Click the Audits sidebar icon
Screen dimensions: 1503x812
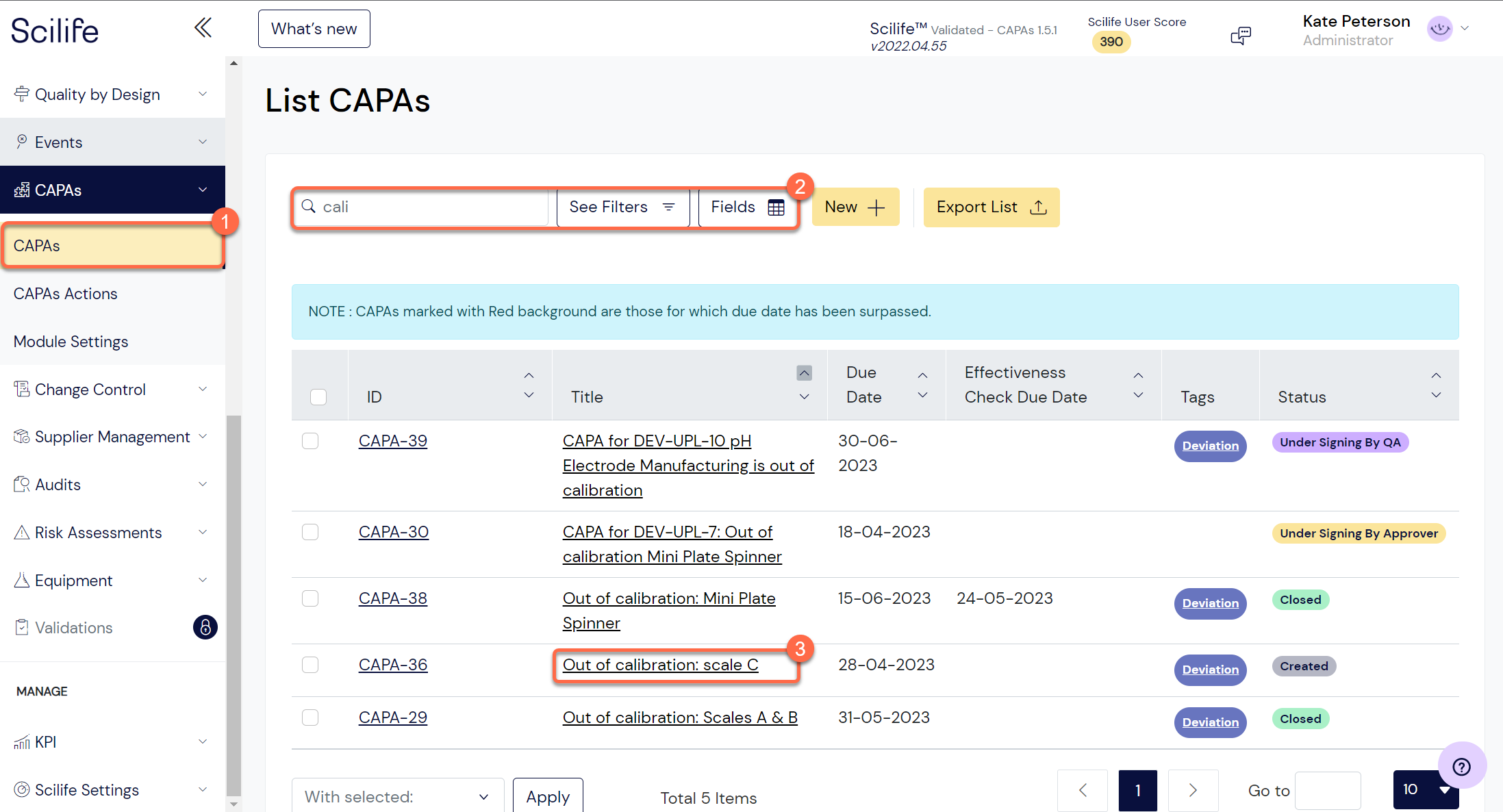tap(22, 484)
